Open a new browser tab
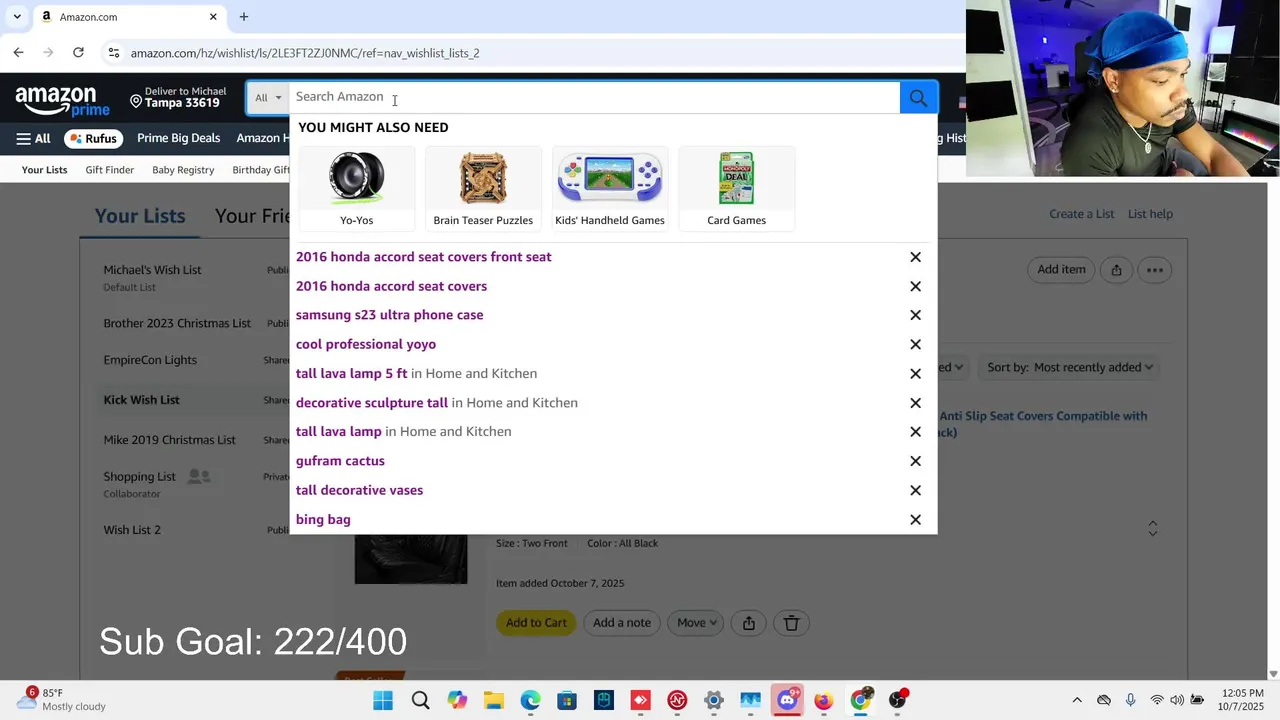1280x720 pixels. click(x=243, y=16)
